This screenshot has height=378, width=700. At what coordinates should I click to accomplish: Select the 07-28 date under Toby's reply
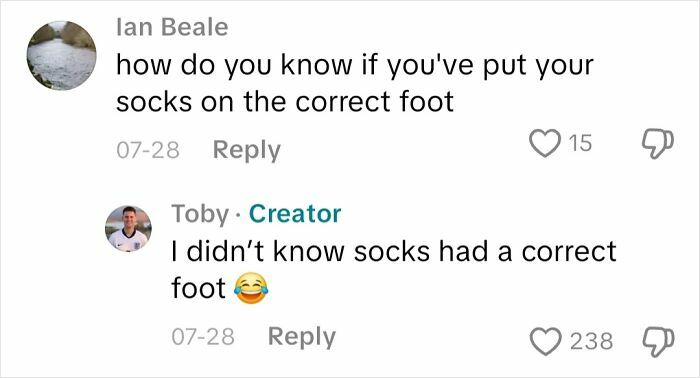click(x=203, y=337)
